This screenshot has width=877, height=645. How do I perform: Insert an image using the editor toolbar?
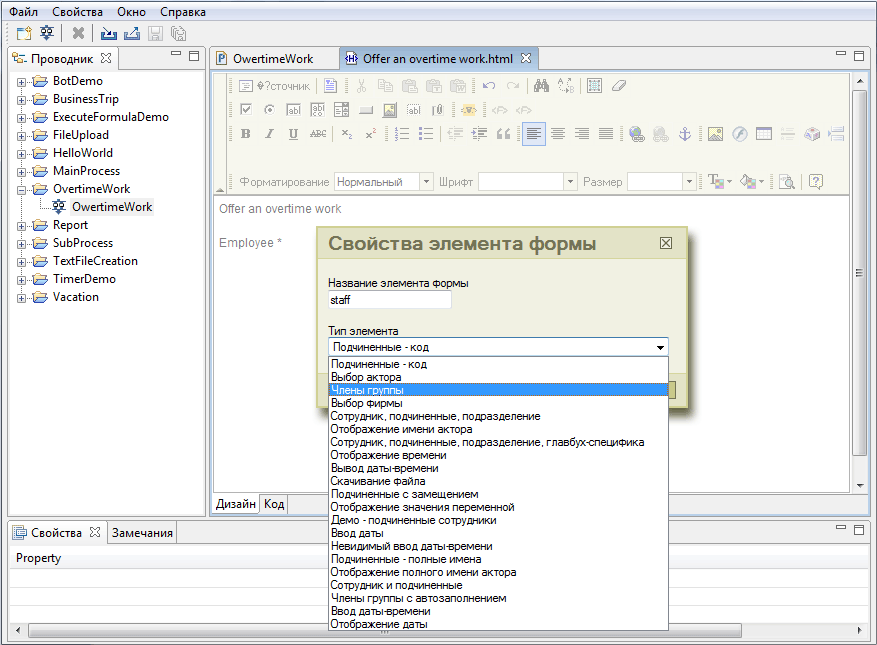click(715, 133)
